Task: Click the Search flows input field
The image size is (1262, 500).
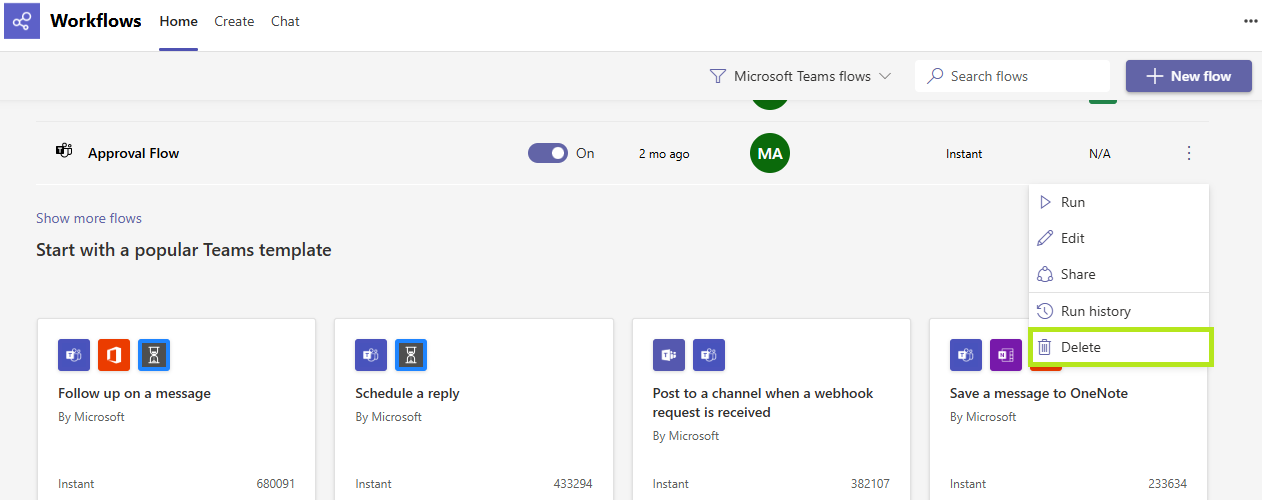Action: coord(1012,76)
